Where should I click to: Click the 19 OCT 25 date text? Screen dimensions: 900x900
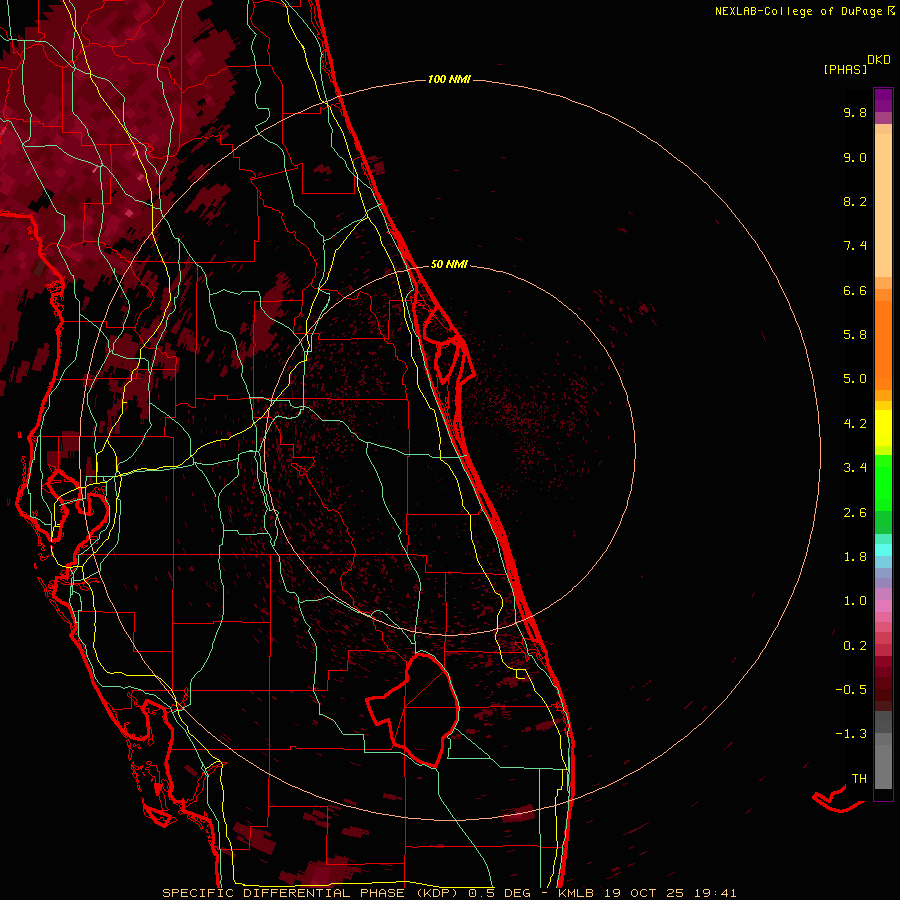click(x=645, y=893)
